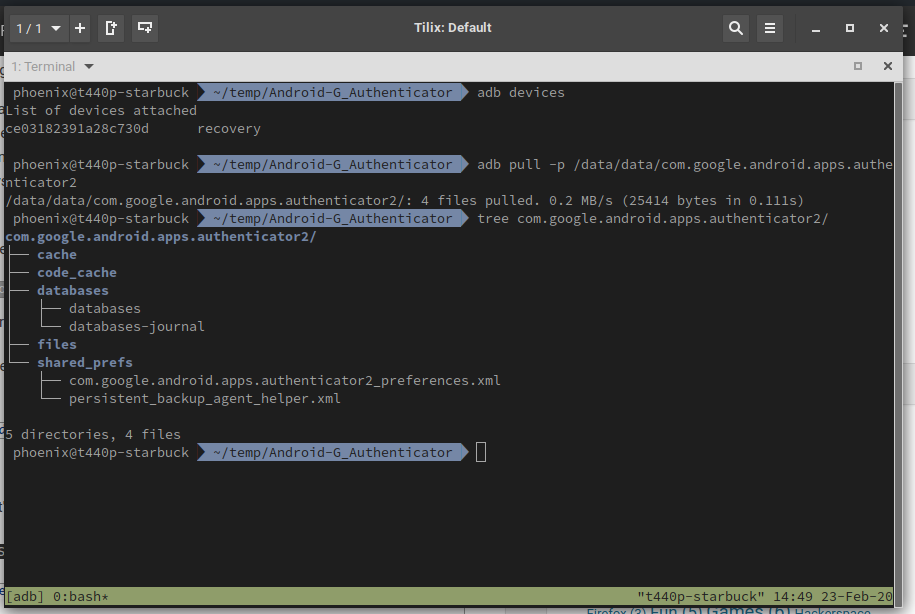Maximize the terminal pane
The height and width of the screenshot is (614, 915).
pos(858,66)
